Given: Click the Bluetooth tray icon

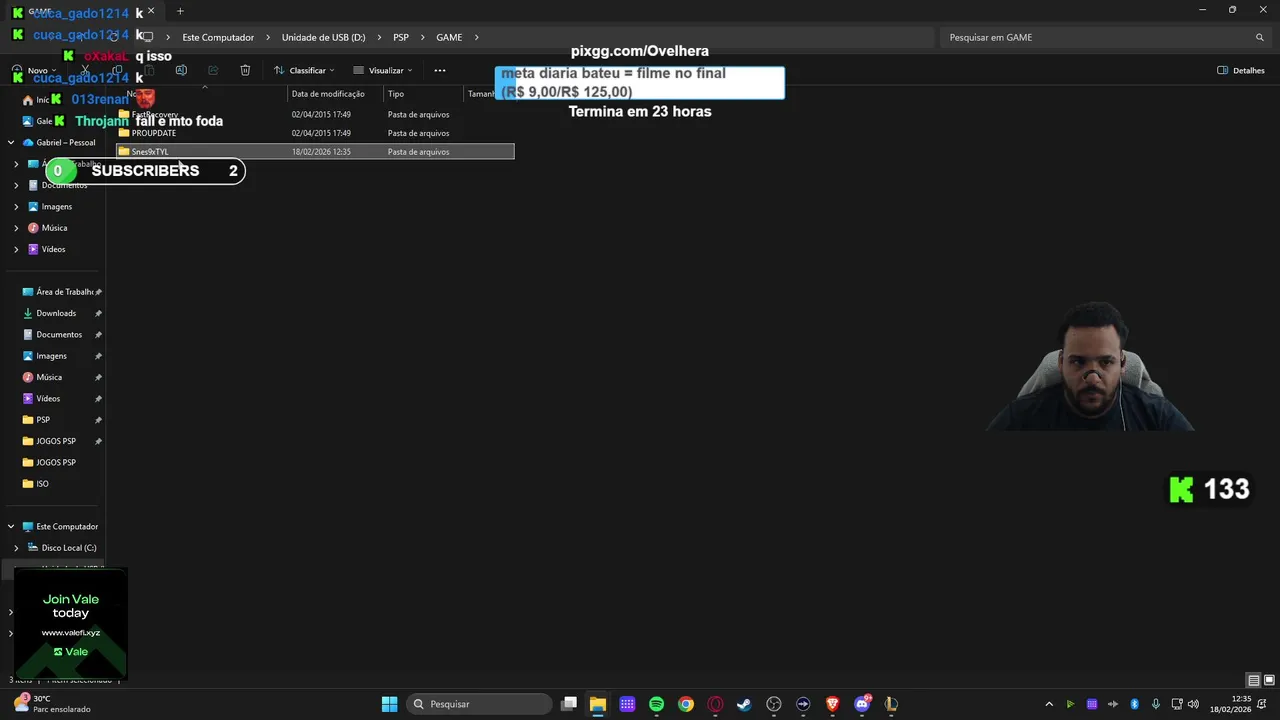Looking at the screenshot, I should (1135, 704).
